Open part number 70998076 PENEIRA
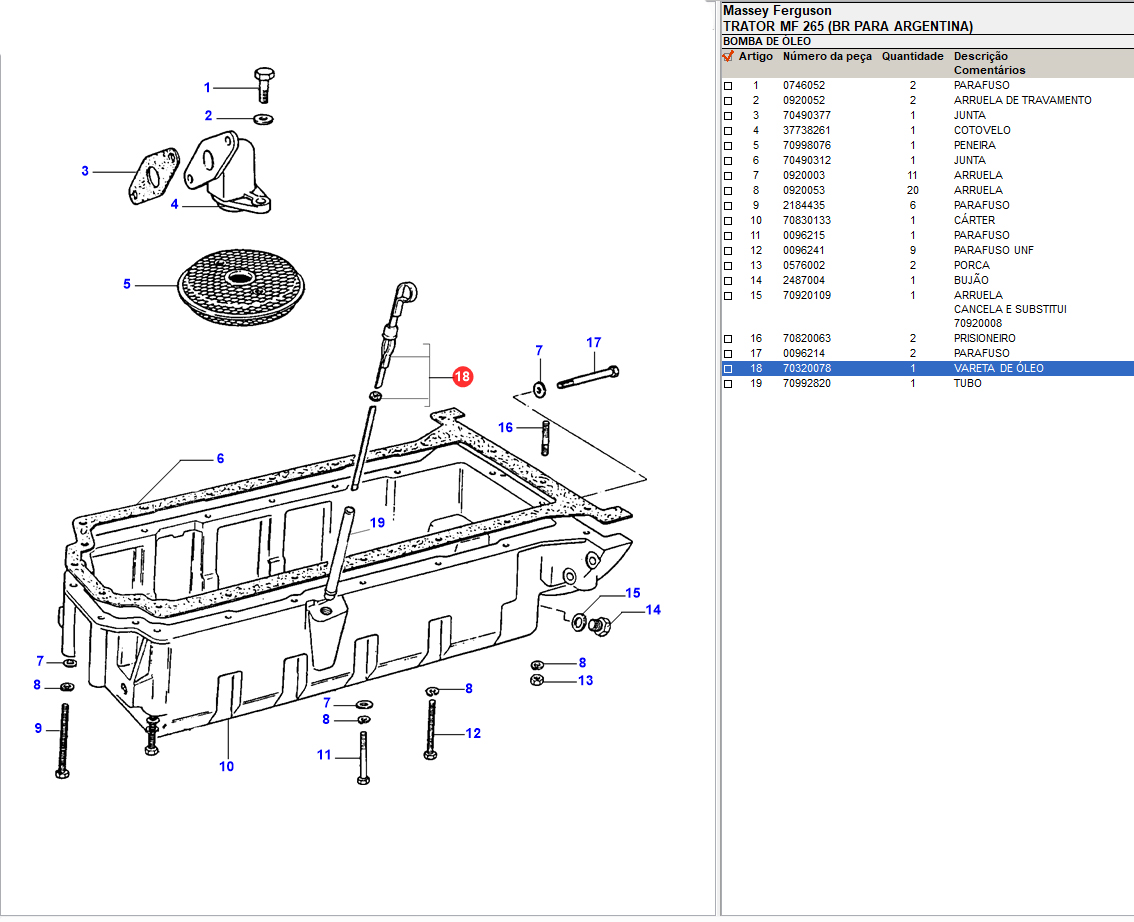1134x922 pixels. pos(806,145)
